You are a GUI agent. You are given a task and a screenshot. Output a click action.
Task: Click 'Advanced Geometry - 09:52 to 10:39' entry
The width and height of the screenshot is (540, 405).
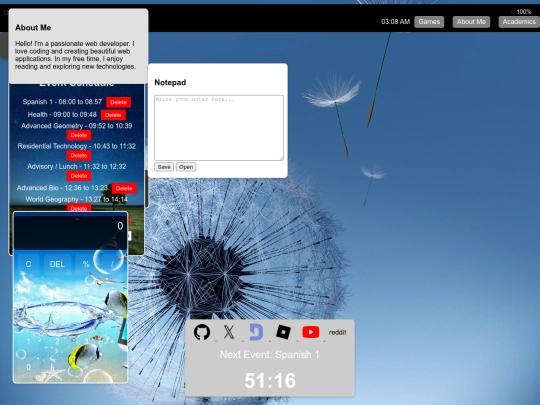pos(76,126)
